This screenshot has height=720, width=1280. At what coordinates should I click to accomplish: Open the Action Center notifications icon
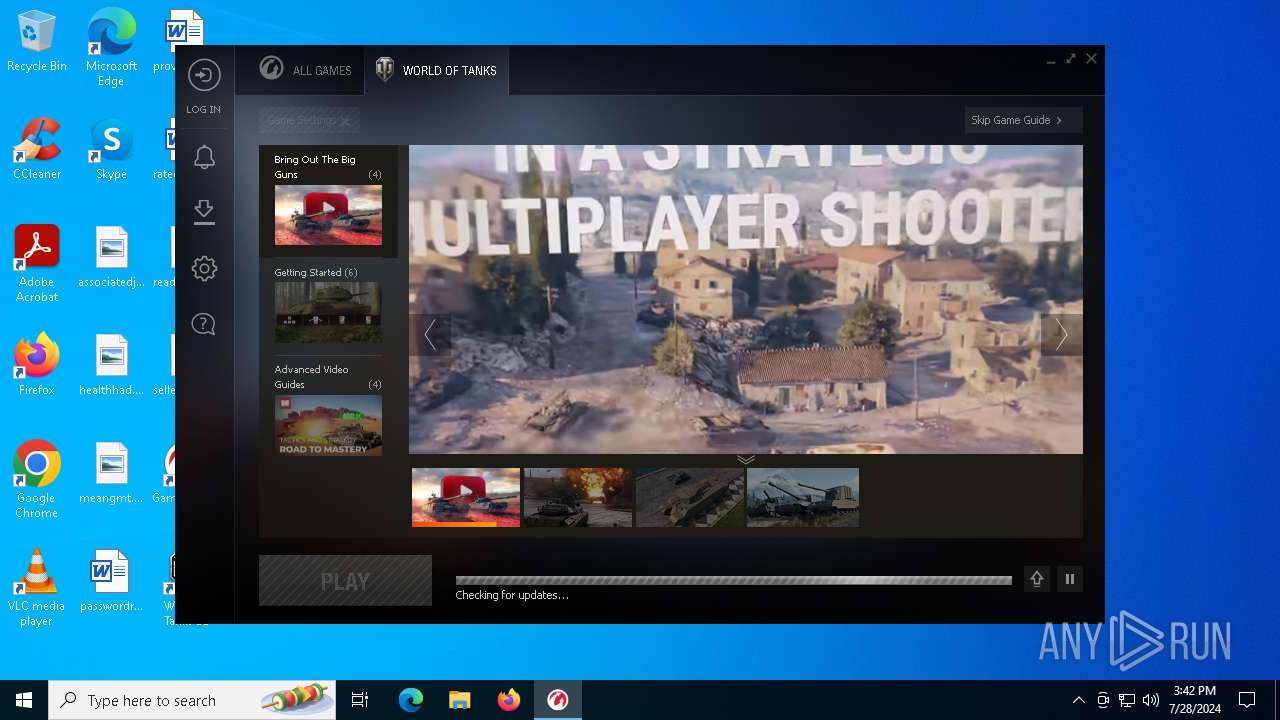click(x=1247, y=700)
